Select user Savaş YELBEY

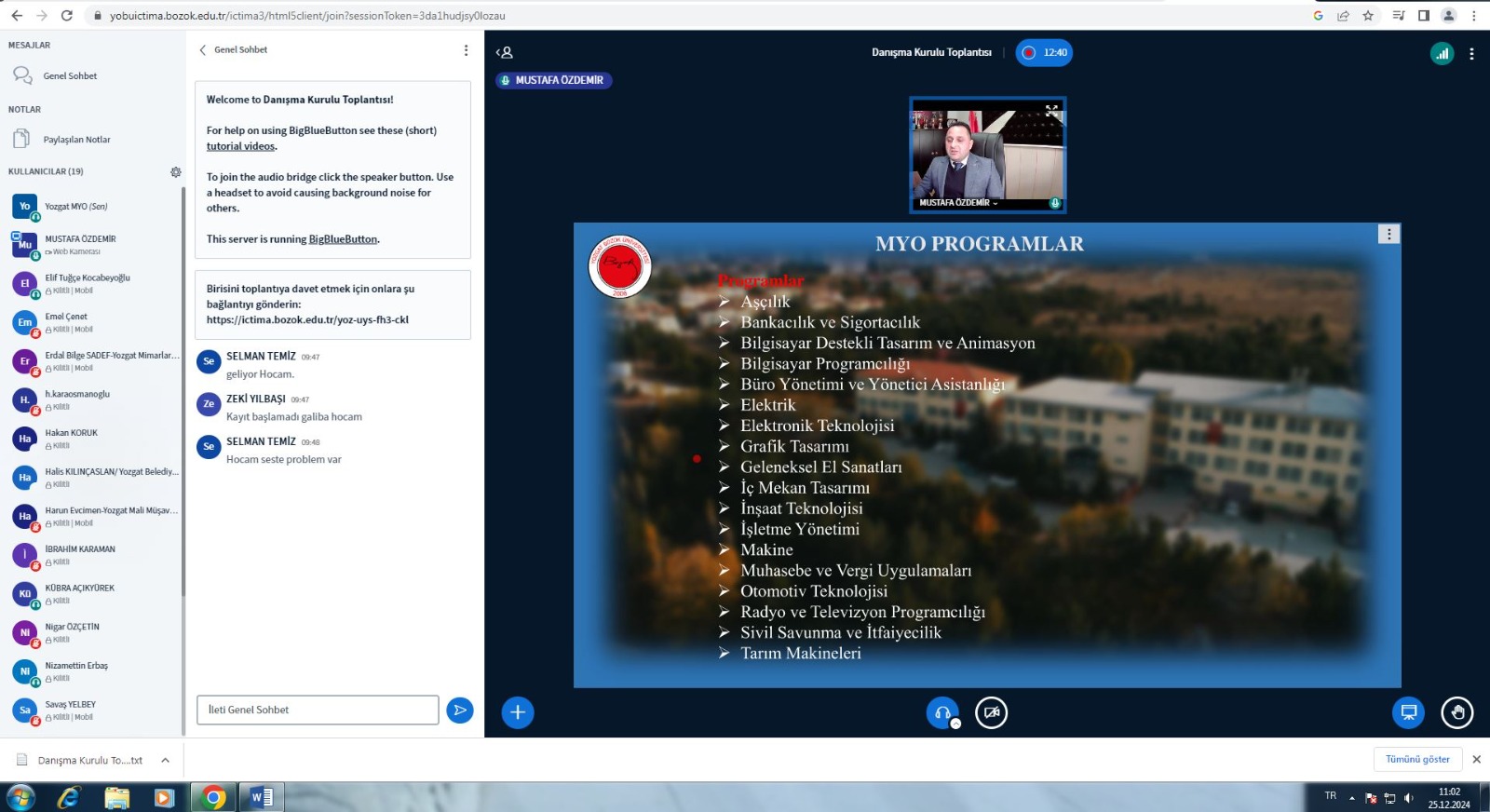pos(93,710)
